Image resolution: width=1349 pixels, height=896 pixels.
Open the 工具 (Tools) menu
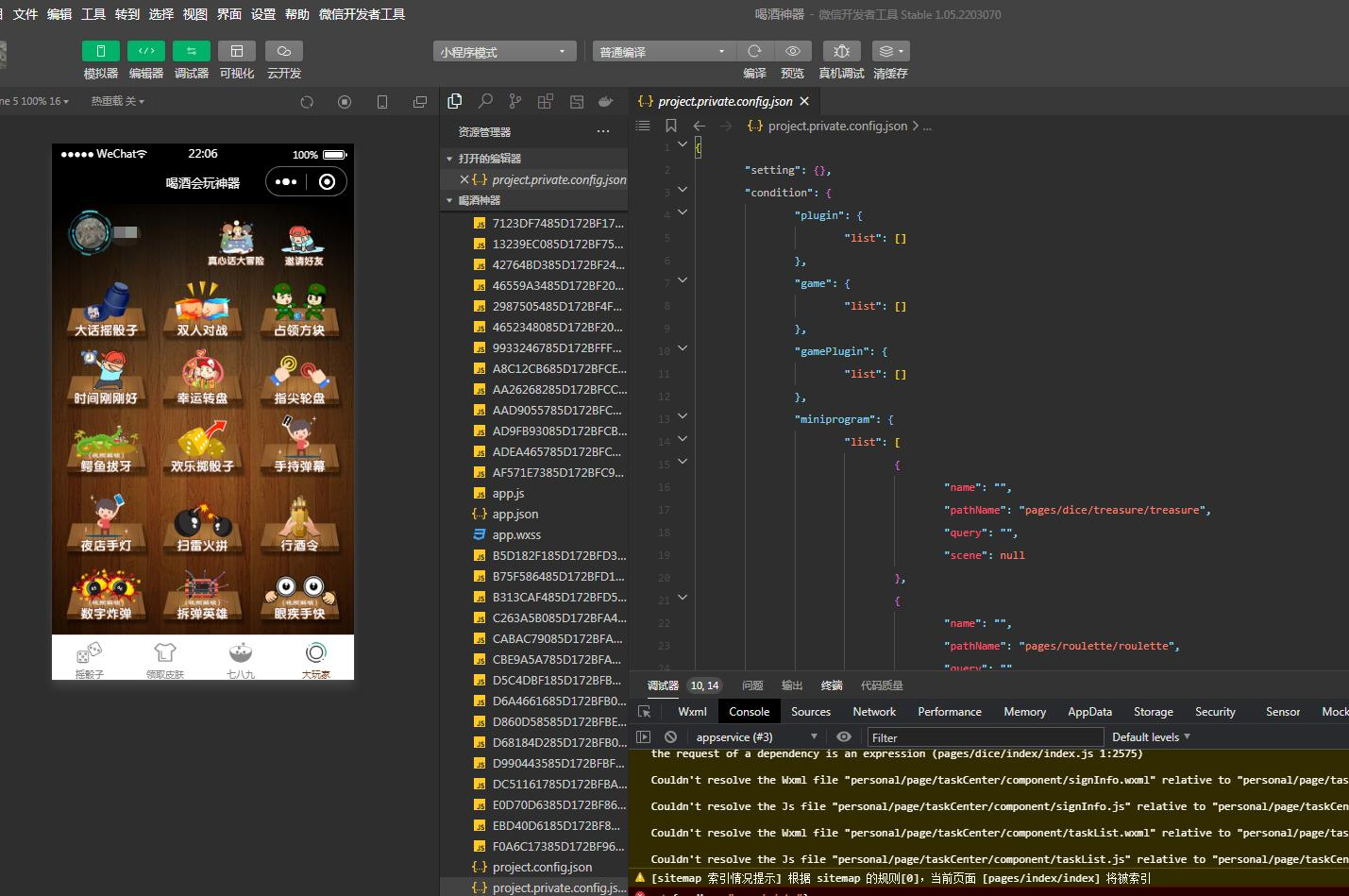(93, 14)
